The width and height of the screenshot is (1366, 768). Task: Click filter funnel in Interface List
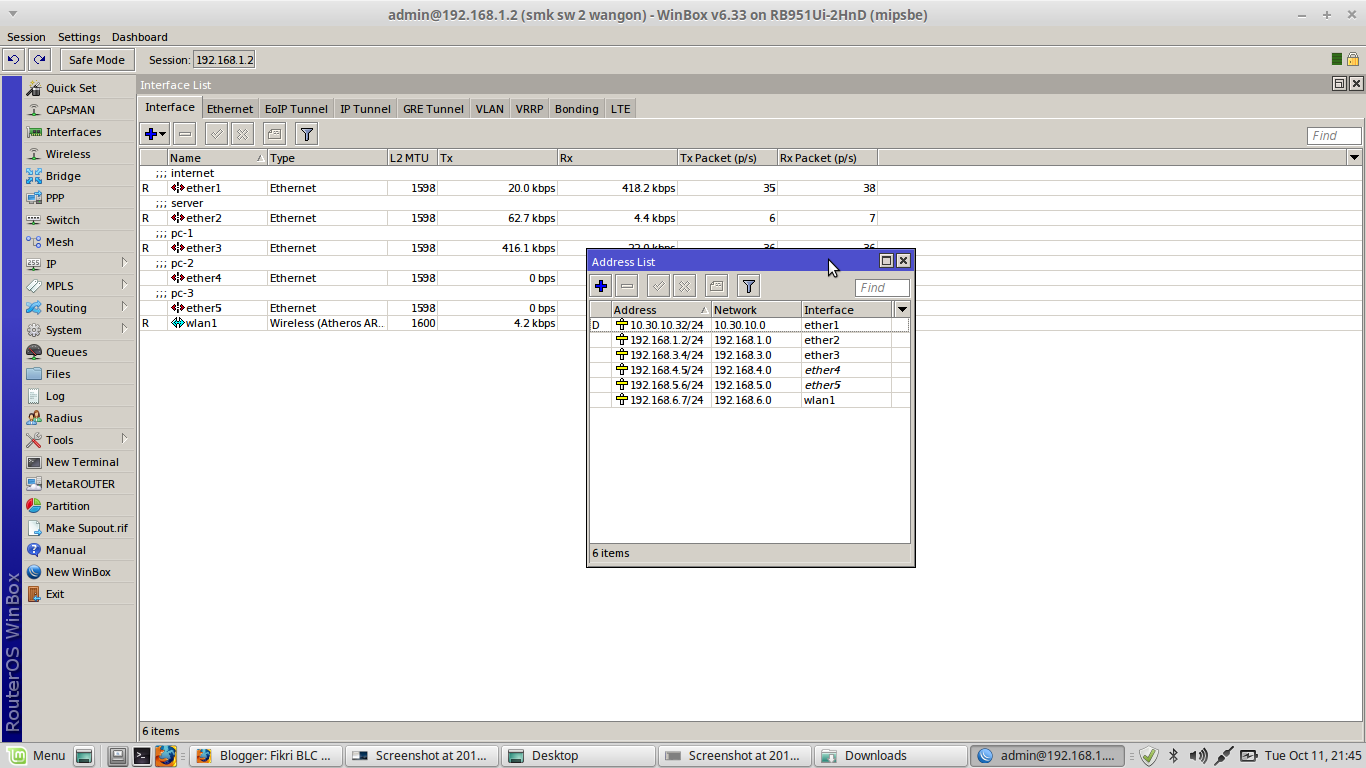tap(307, 134)
